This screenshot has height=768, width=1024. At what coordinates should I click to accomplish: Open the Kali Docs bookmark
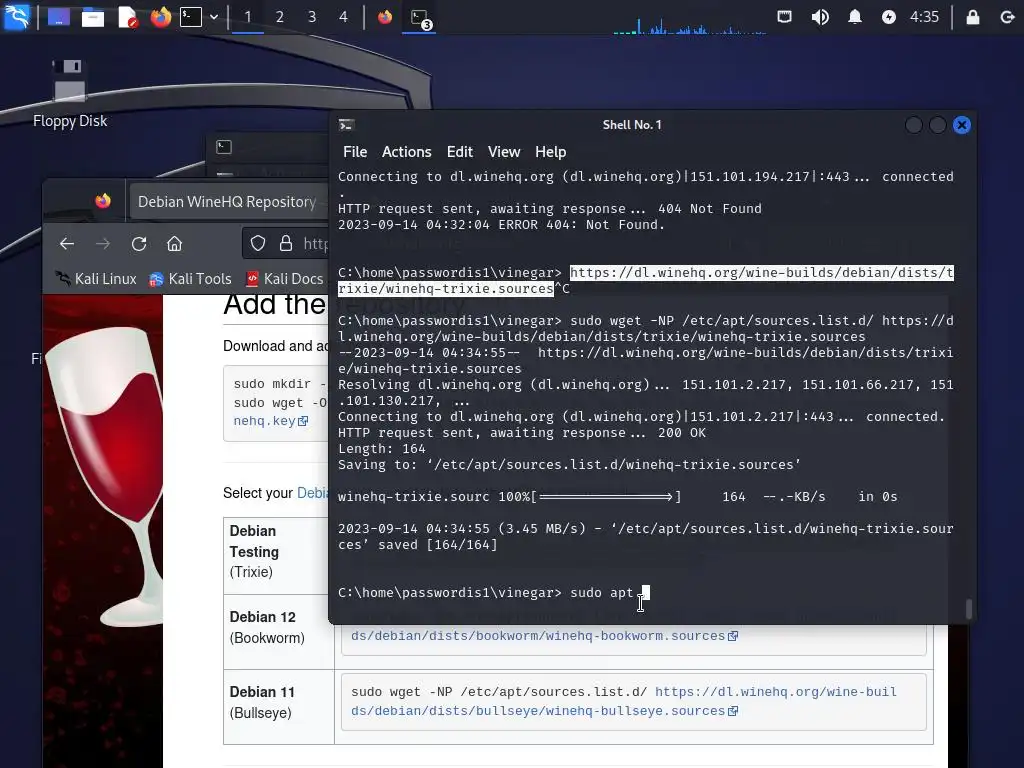pyautogui.click(x=285, y=279)
